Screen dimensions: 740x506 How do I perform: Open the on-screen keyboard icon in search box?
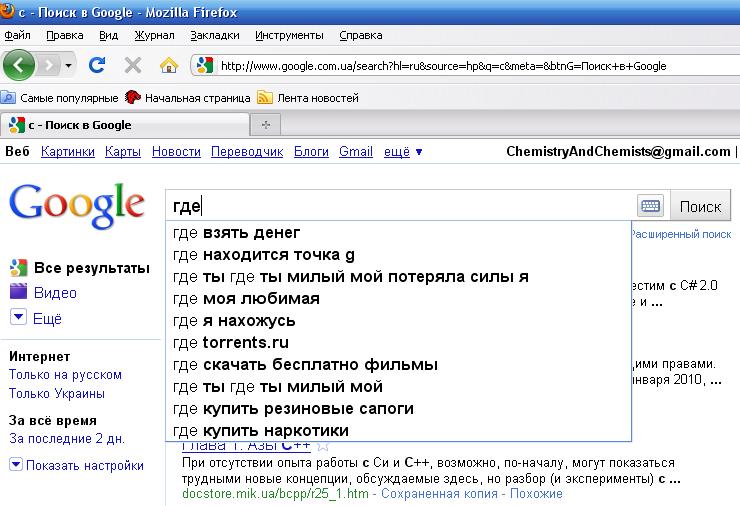pyautogui.click(x=650, y=206)
